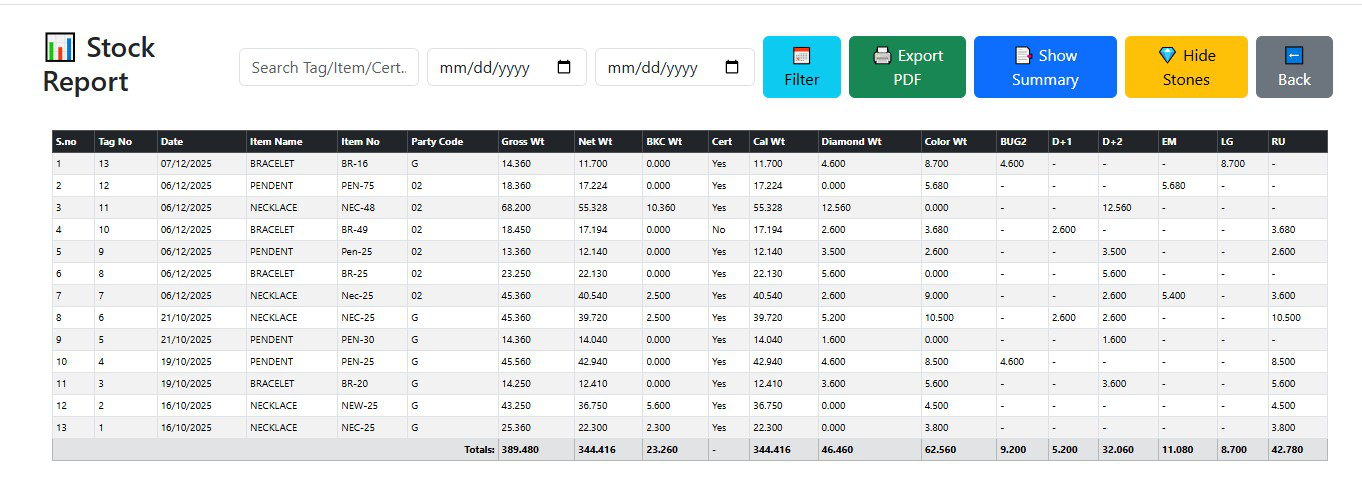
Task: Open the second date field's calendar picker
Action: (732, 68)
